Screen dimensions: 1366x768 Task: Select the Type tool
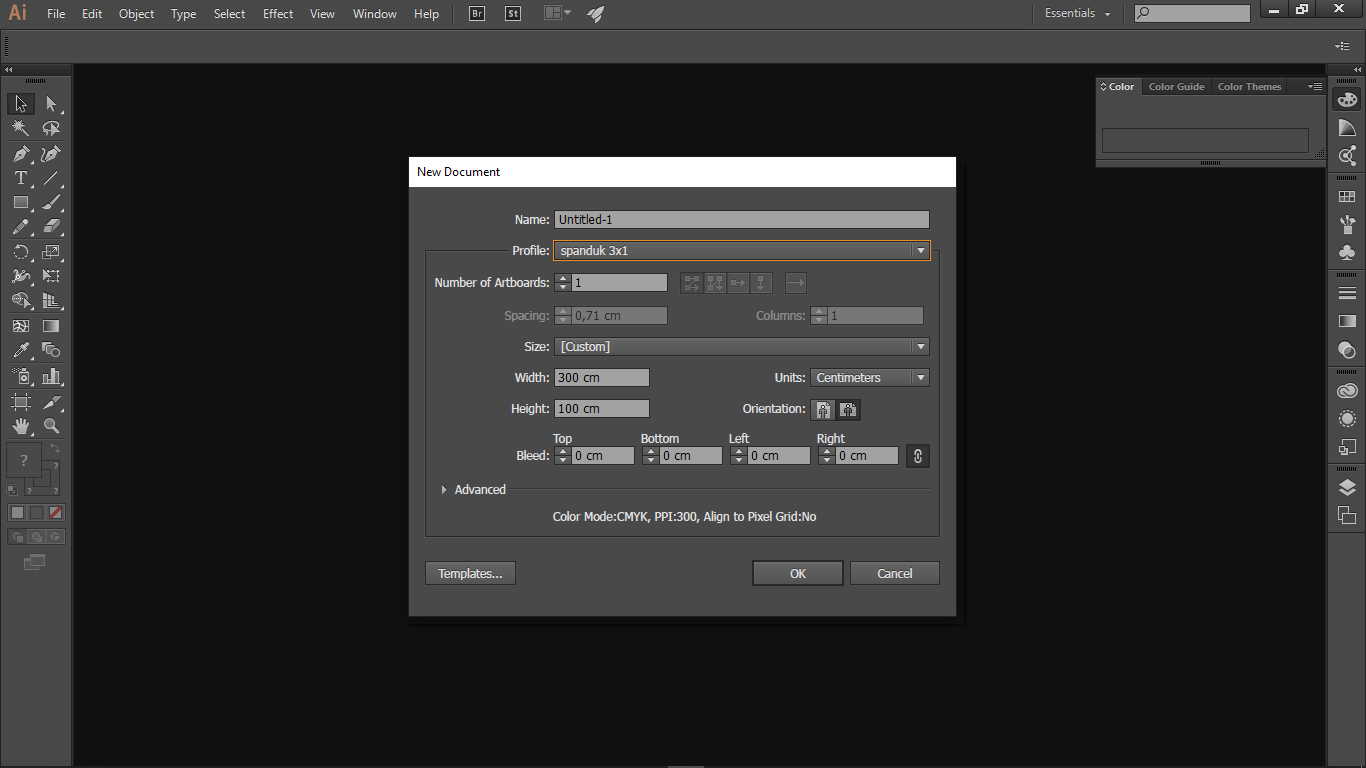[x=20, y=178]
